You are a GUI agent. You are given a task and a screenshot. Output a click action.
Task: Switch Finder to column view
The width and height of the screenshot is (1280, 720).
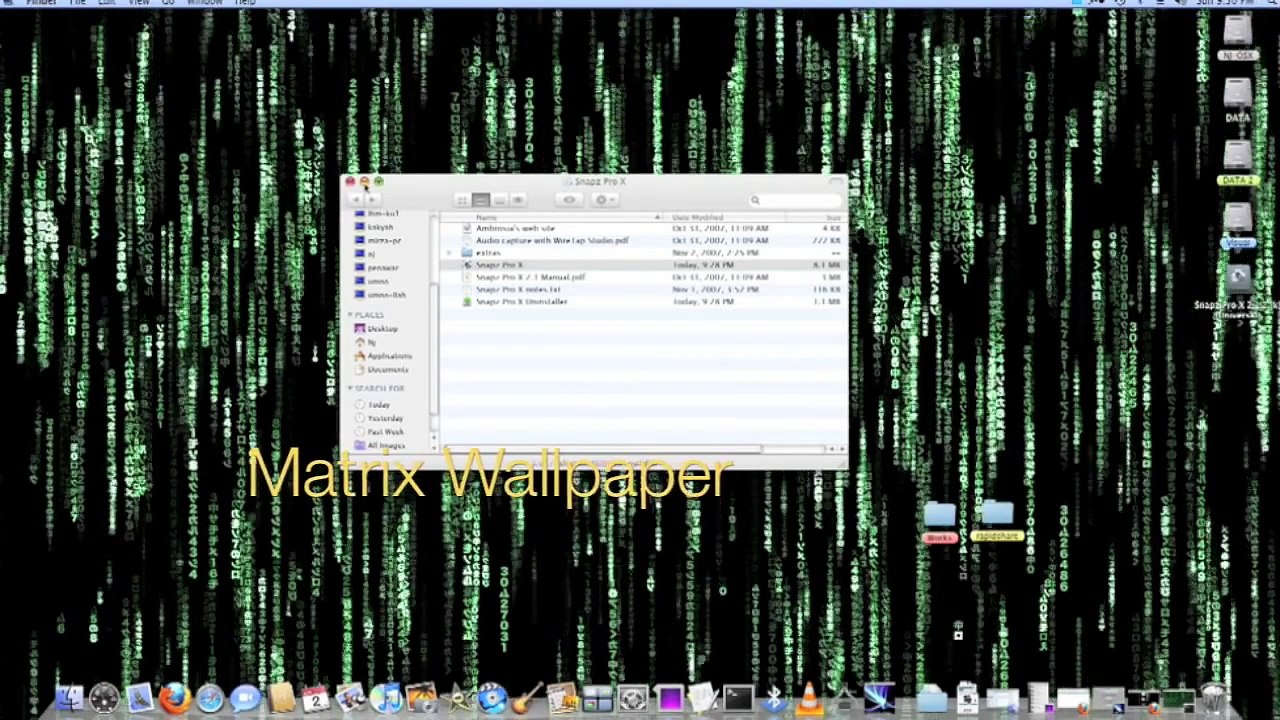tap(499, 200)
